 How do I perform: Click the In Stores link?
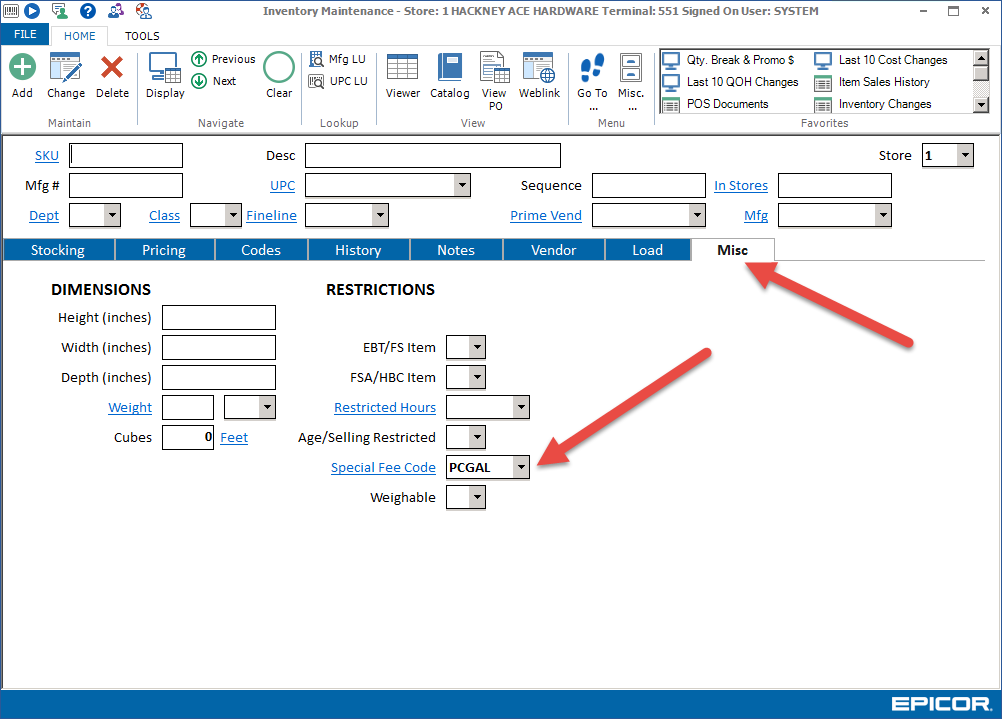pyautogui.click(x=741, y=185)
